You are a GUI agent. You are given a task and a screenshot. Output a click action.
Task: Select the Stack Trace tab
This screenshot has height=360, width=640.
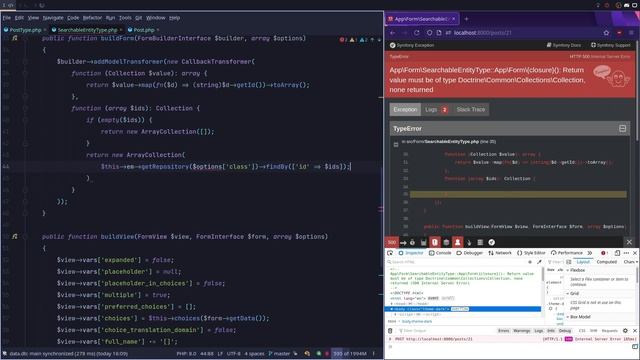pos(471,109)
